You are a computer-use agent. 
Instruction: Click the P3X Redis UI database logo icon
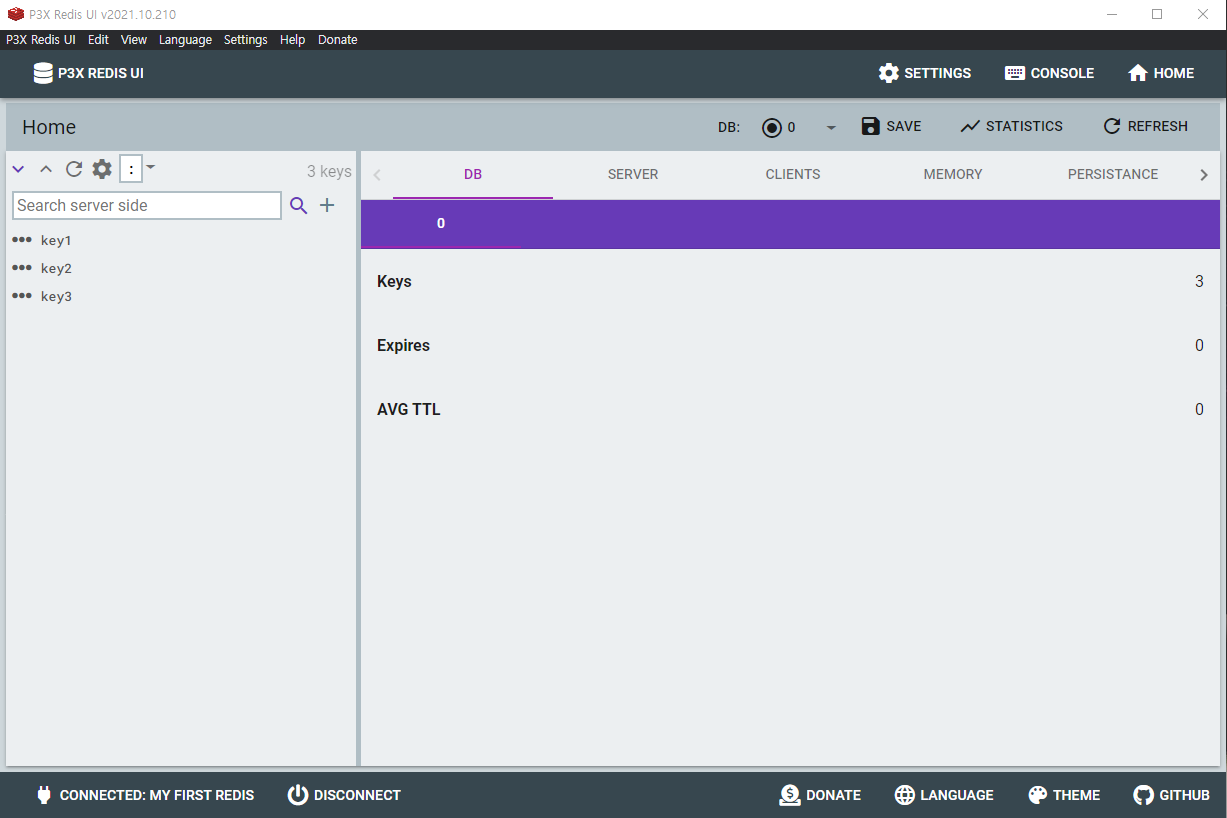pos(43,73)
